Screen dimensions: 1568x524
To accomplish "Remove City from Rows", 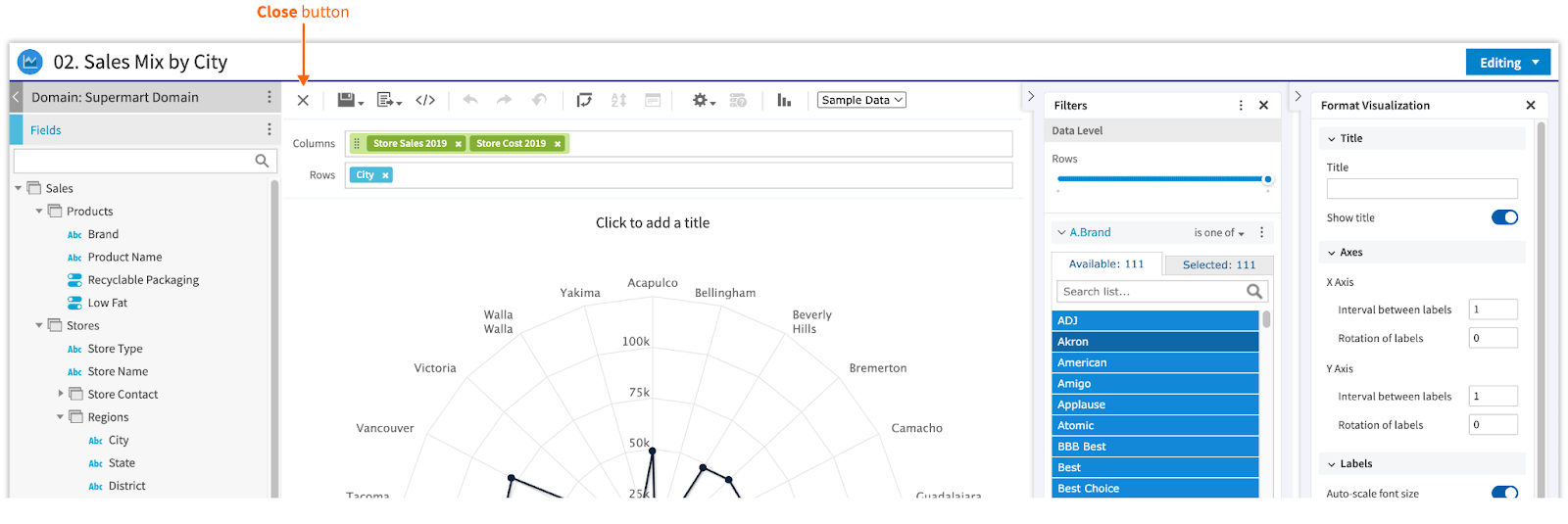I will [x=385, y=175].
